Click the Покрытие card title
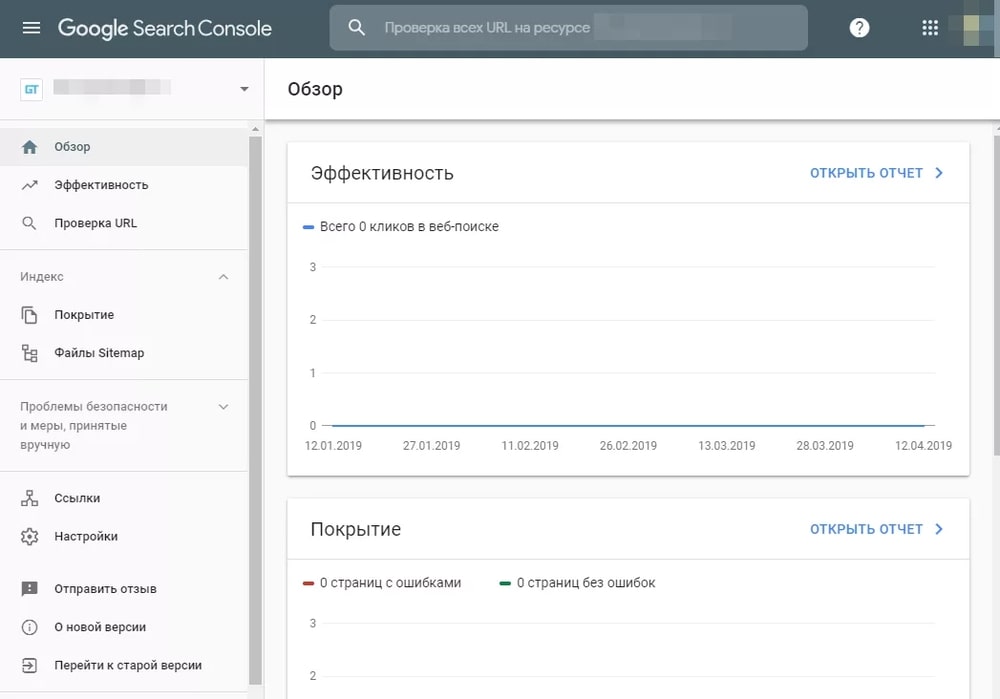Screen dimensions: 1000x699 (x=356, y=529)
